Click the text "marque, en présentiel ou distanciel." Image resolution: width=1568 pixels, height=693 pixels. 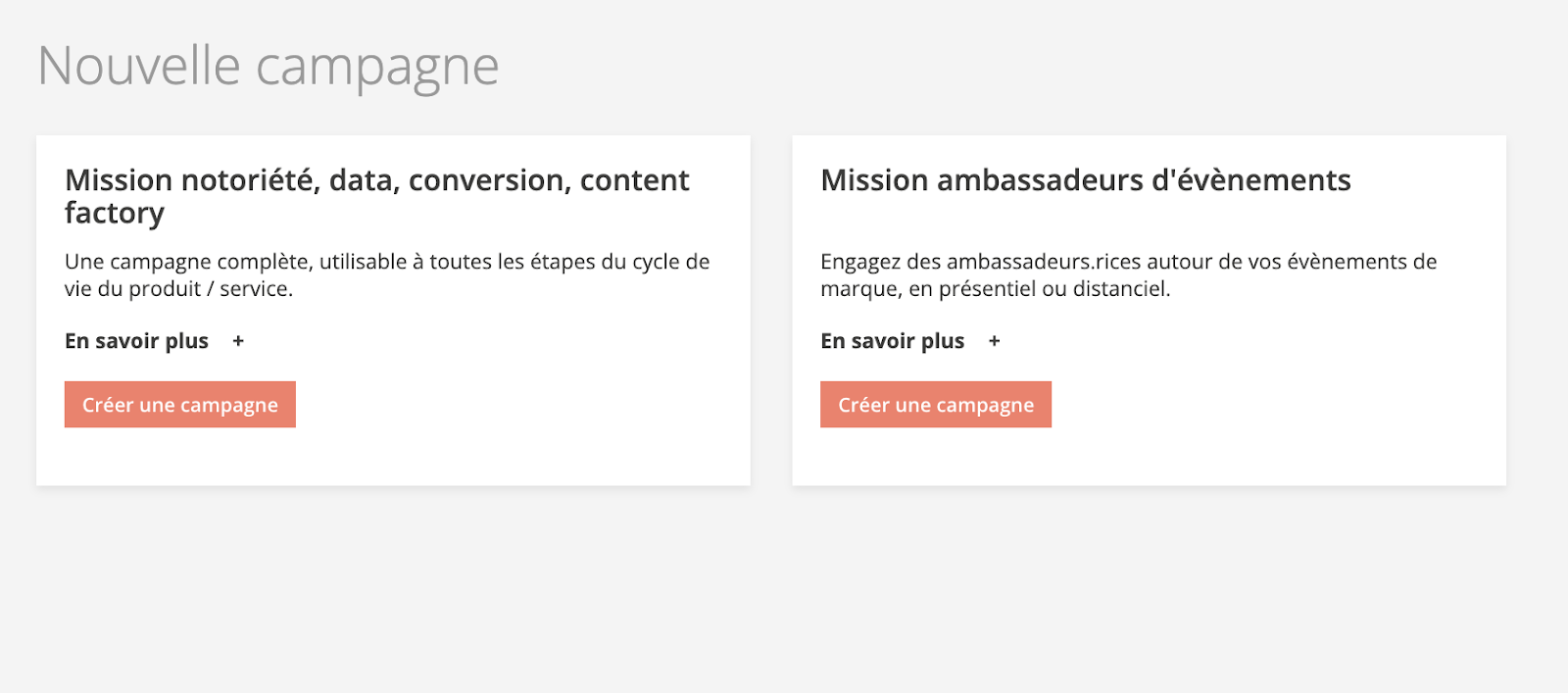(995, 289)
